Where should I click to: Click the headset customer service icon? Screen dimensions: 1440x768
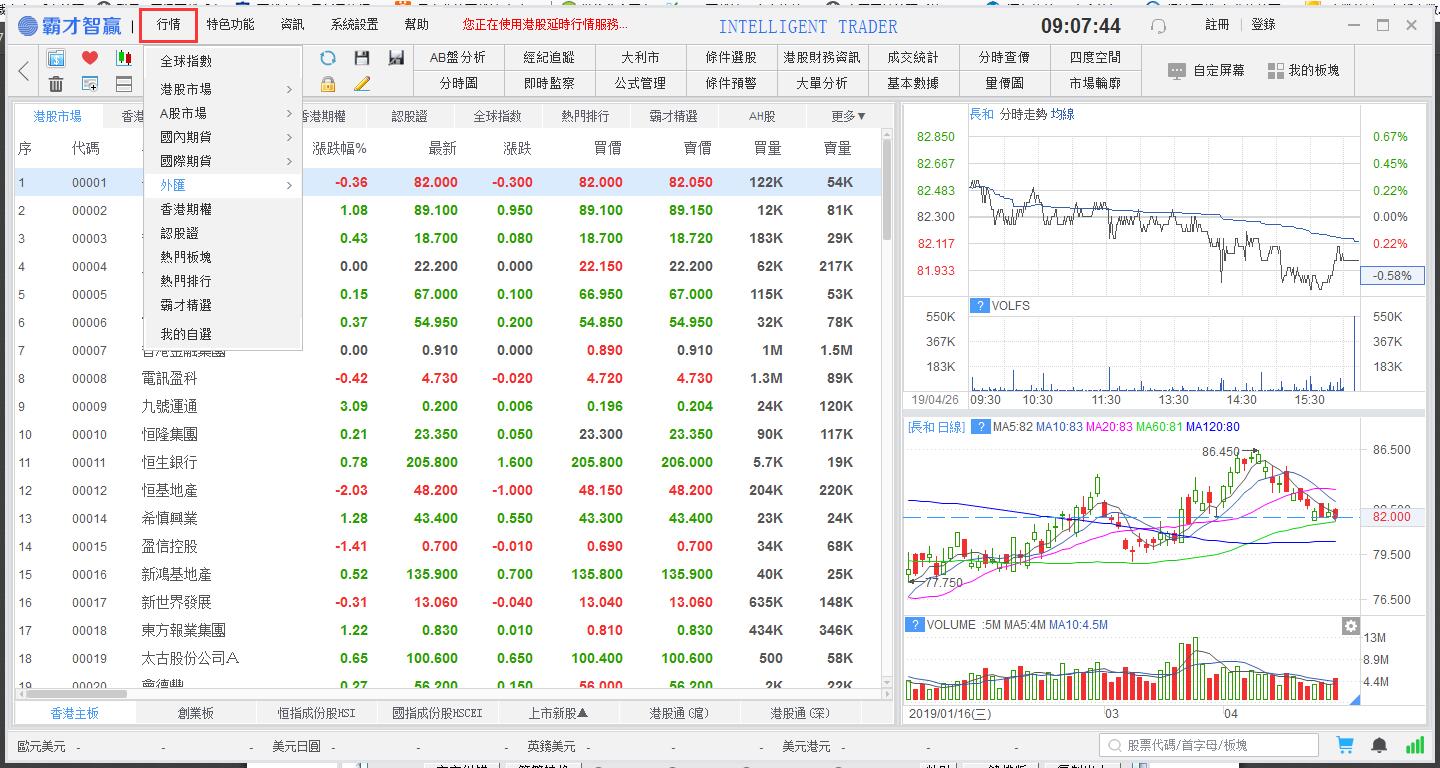pyautogui.click(x=1158, y=26)
